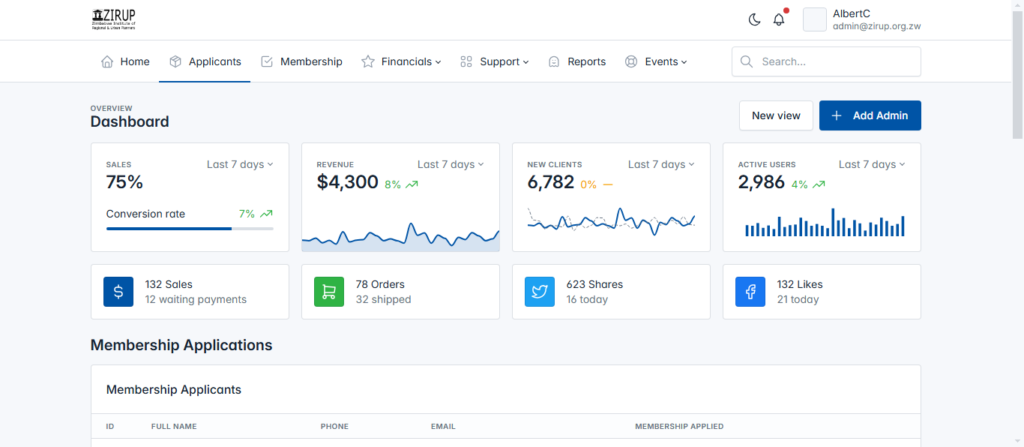Click the Twitter Shares icon
Viewport: 1024px width, 447px height.
point(540,292)
